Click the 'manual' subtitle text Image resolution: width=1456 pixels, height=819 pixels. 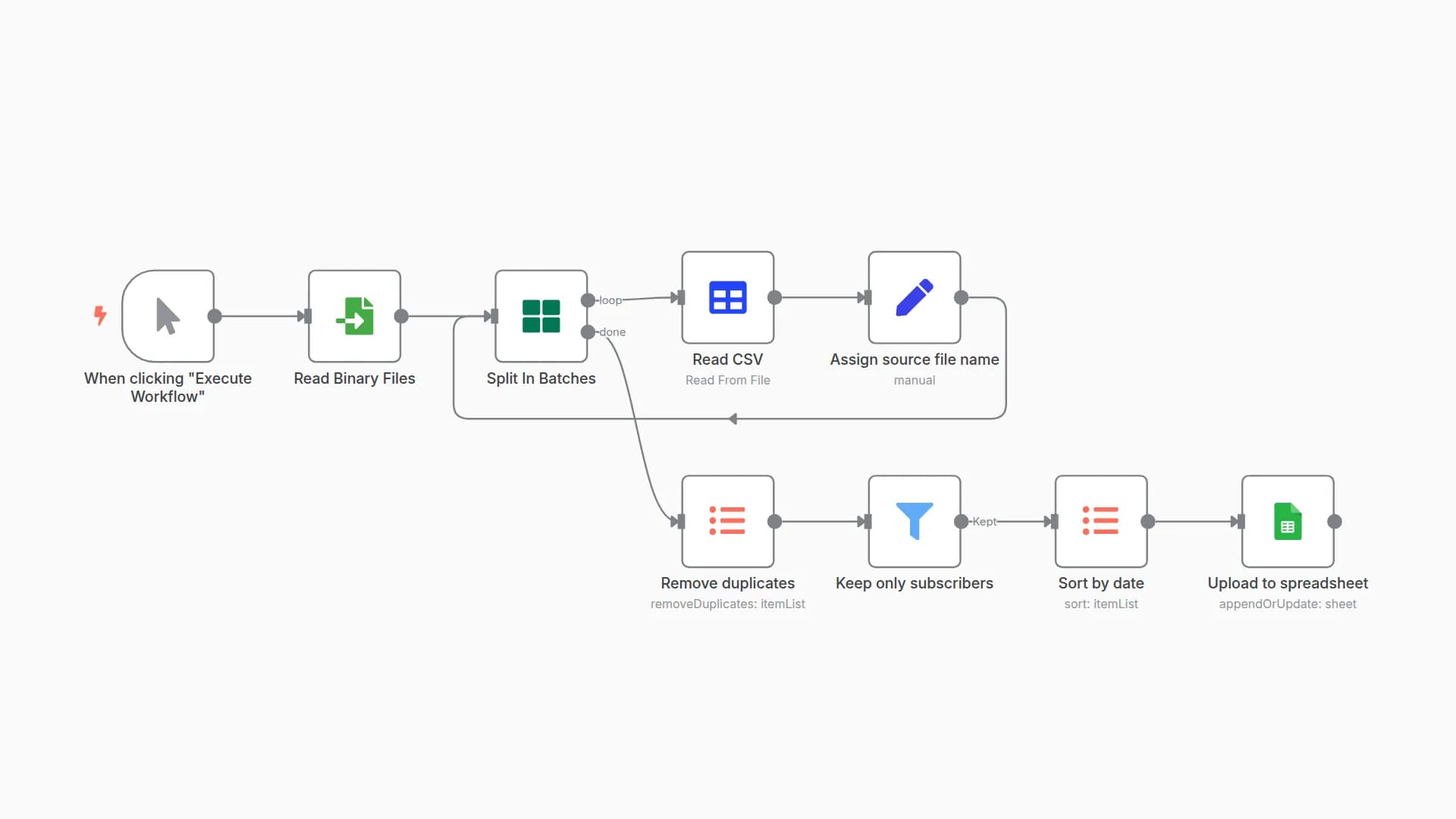tap(914, 380)
